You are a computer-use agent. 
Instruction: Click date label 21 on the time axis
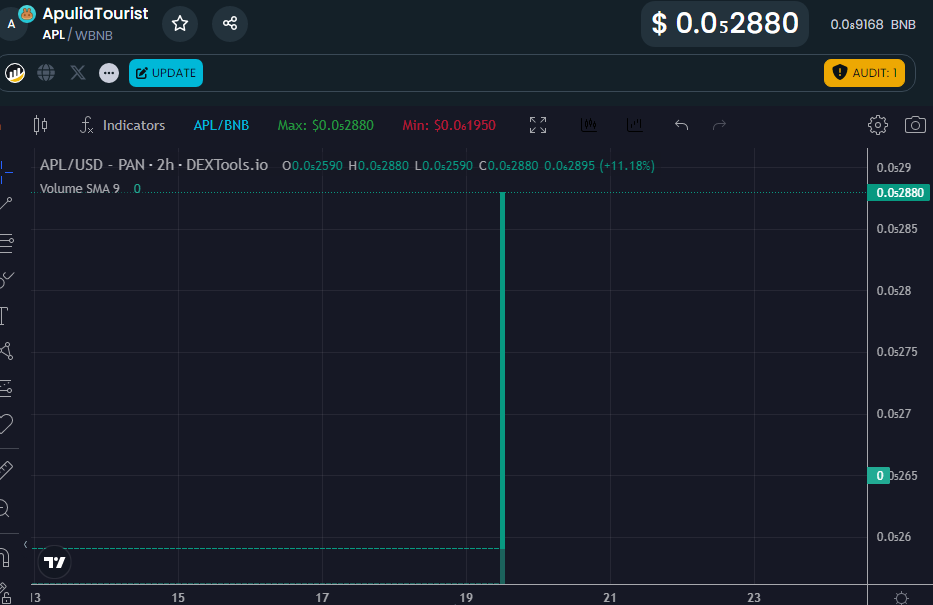(610, 597)
